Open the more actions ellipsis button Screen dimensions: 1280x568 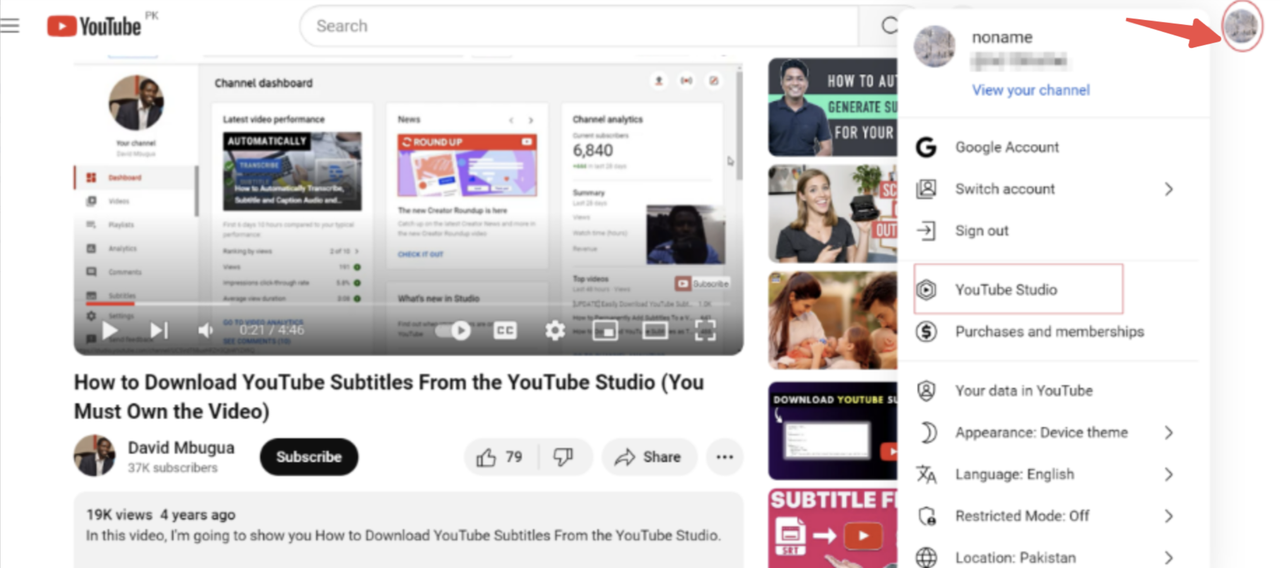point(725,457)
